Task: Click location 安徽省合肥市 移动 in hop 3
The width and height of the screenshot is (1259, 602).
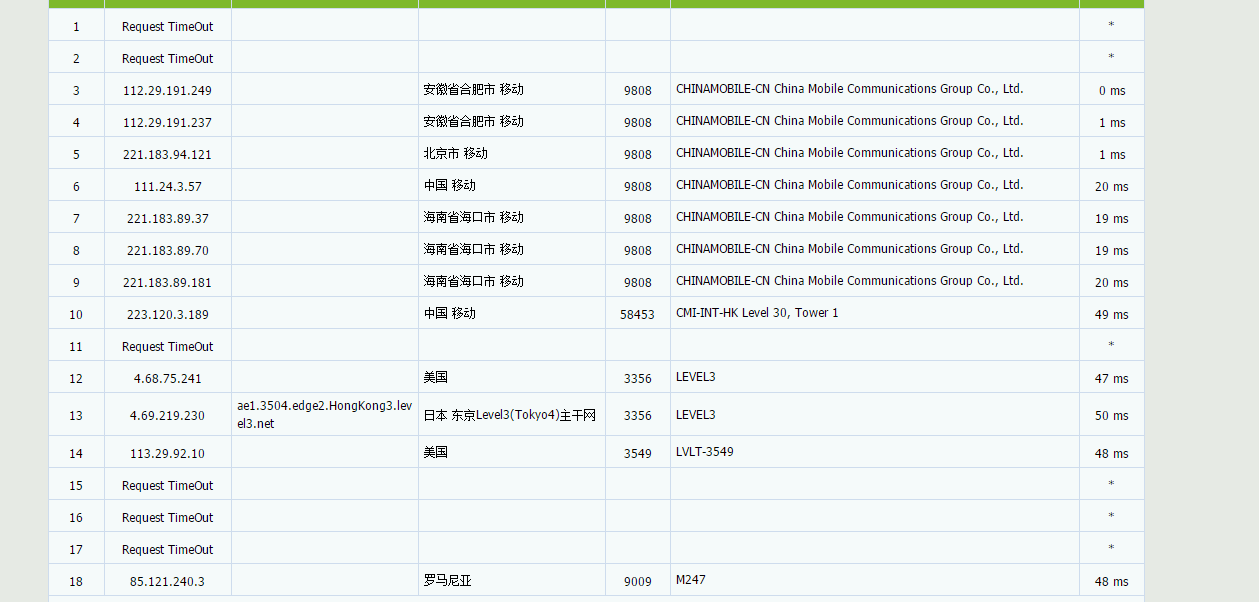Action: pos(473,89)
